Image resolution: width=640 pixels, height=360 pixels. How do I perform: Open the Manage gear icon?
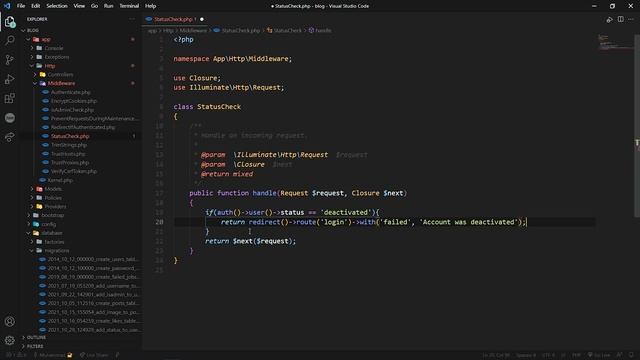(x=10, y=340)
